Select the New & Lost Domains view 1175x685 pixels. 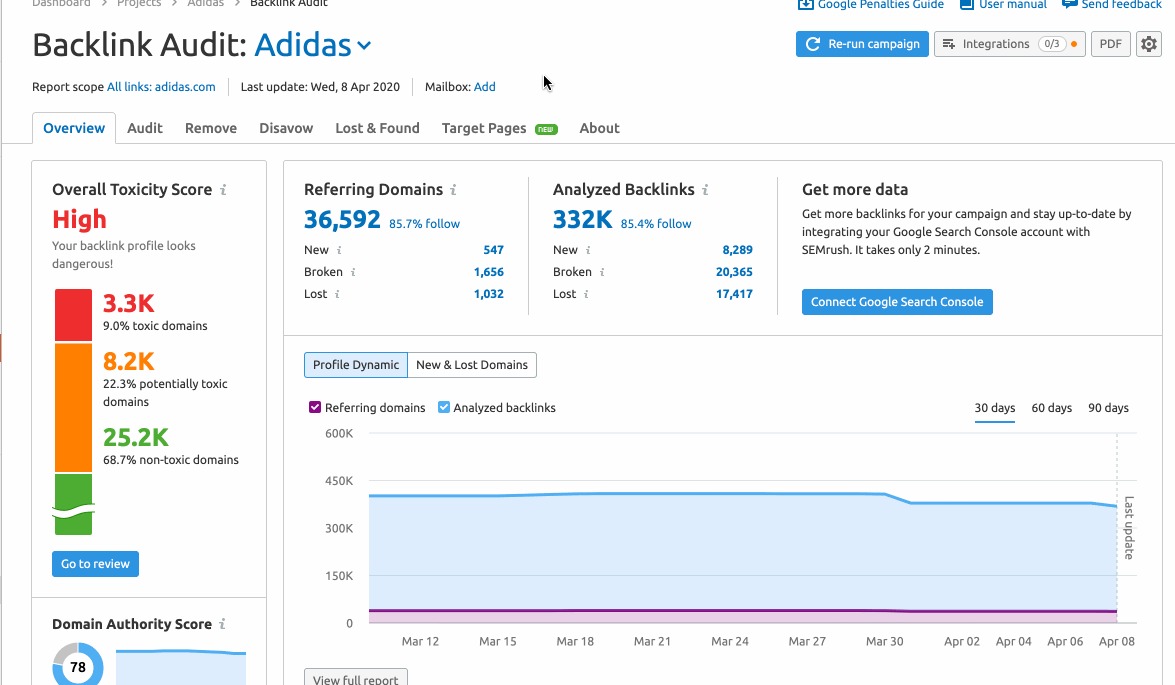click(x=472, y=365)
